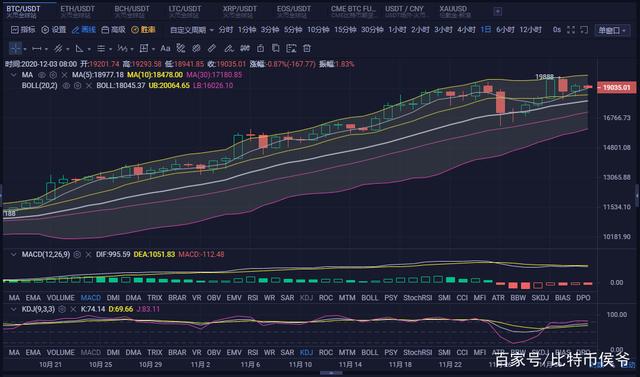This screenshot has height=377, width=640.
Task: Open crosshair tool dropdown arrow
Action: [x=25, y=49]
